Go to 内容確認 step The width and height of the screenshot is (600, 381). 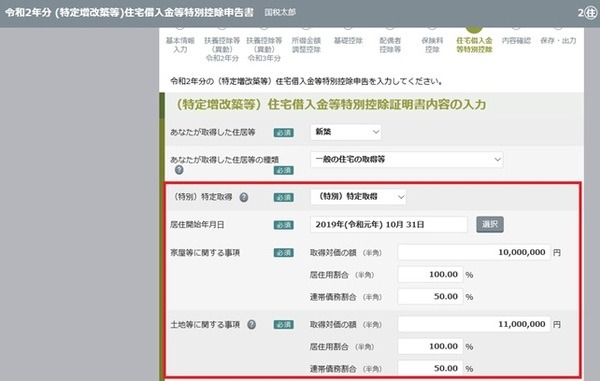coord(516,41)
